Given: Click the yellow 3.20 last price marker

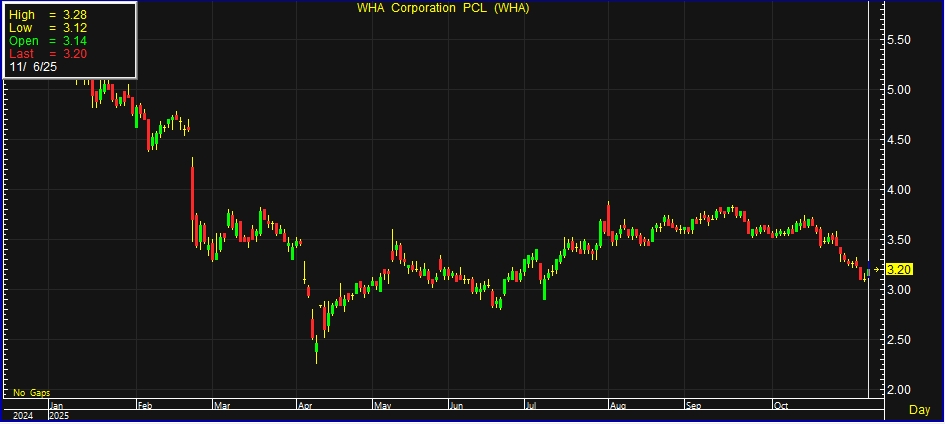Looking at the screenshot, I should coord(900,269).
